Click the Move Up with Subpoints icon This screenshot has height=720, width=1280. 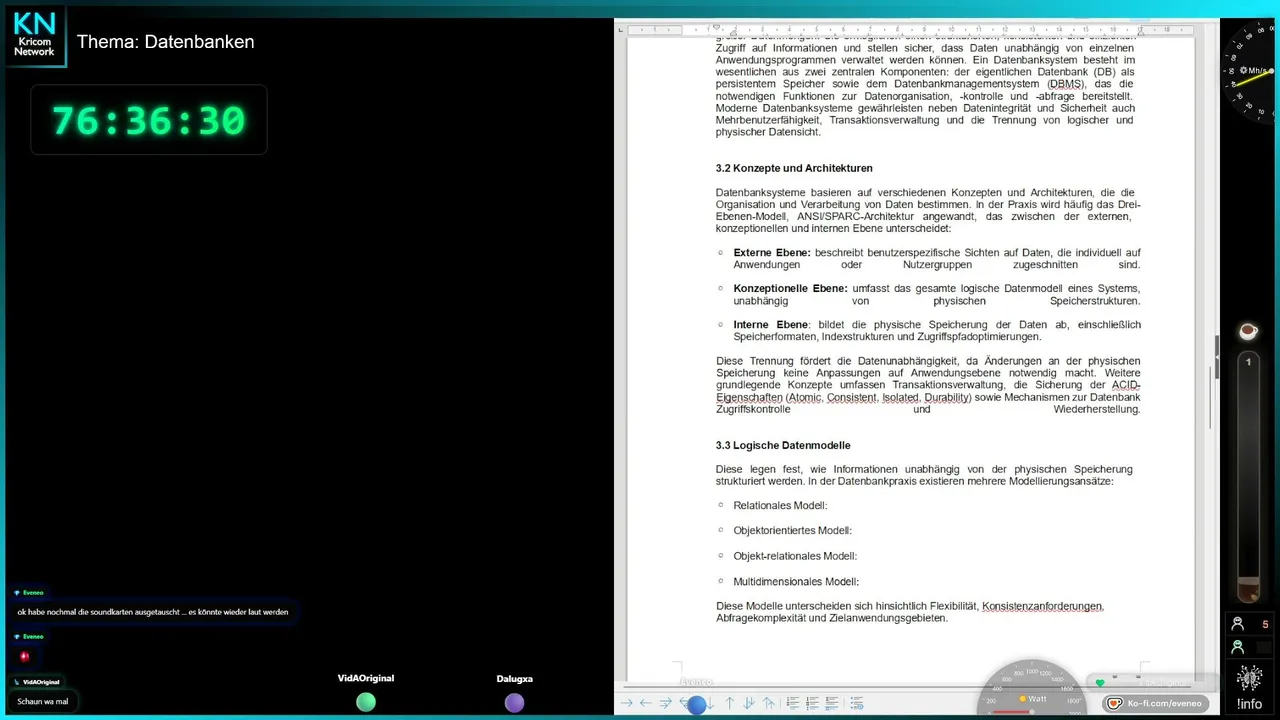pyautogui.click(x=769, y=703)
